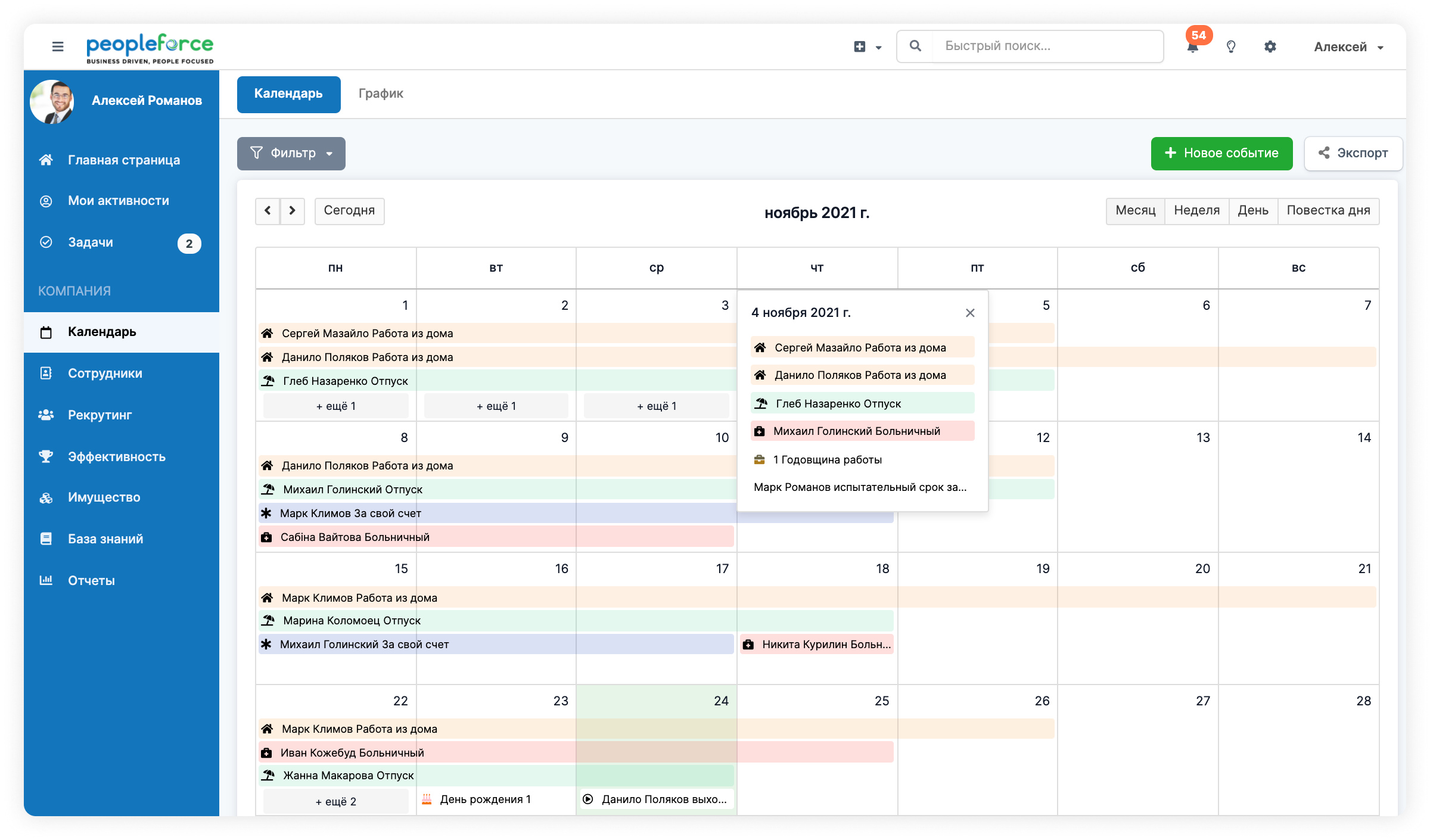1430x840 pixels.
Task: Click the notifications bell icon
Action: point(1192,48)
